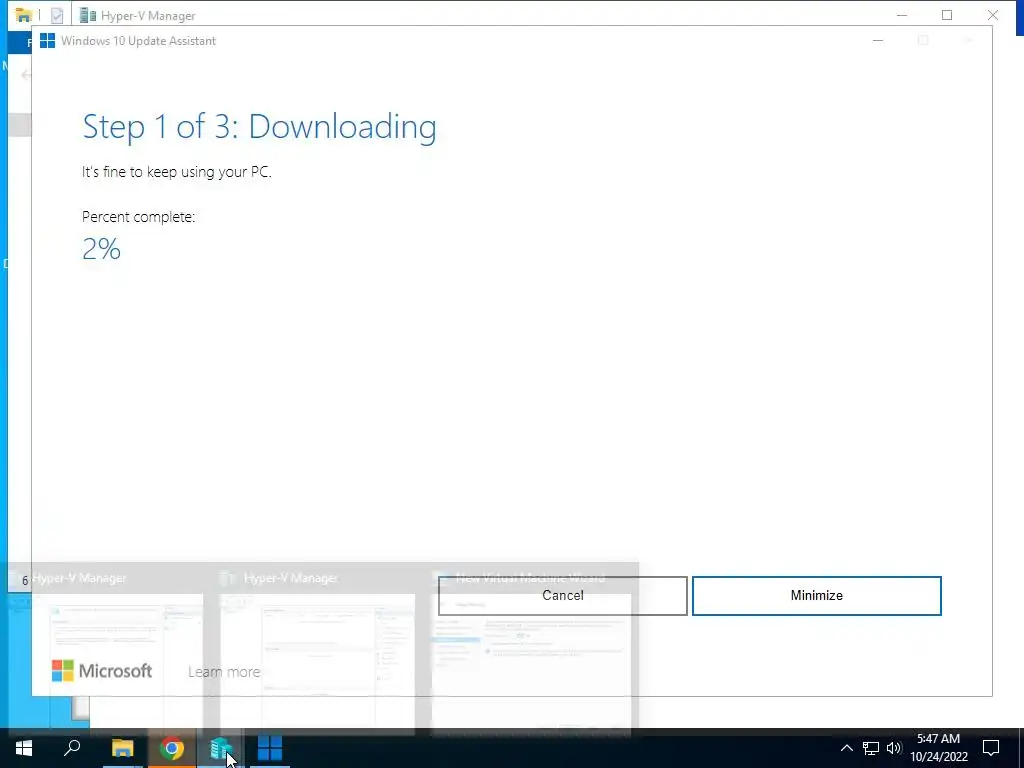Open the Learn more link
Viewport: 1024px width, 768px height.
pyautogui.click(x=224, y=671)
